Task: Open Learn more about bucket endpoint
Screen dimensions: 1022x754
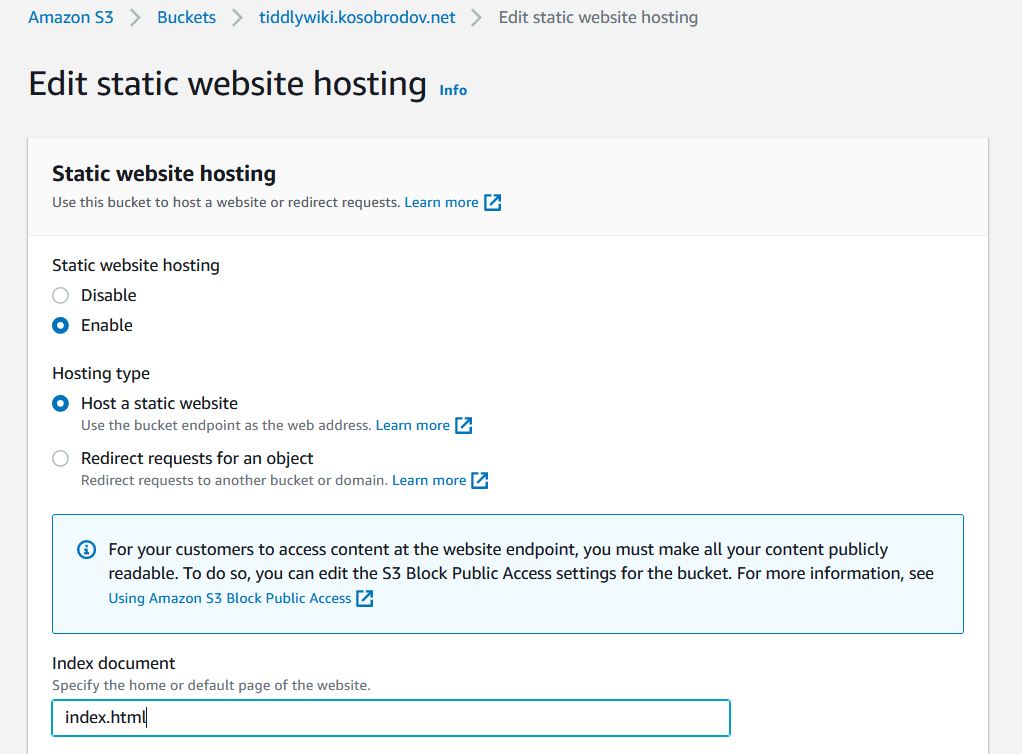Action: pyautogui.click(x=413, y=425)
